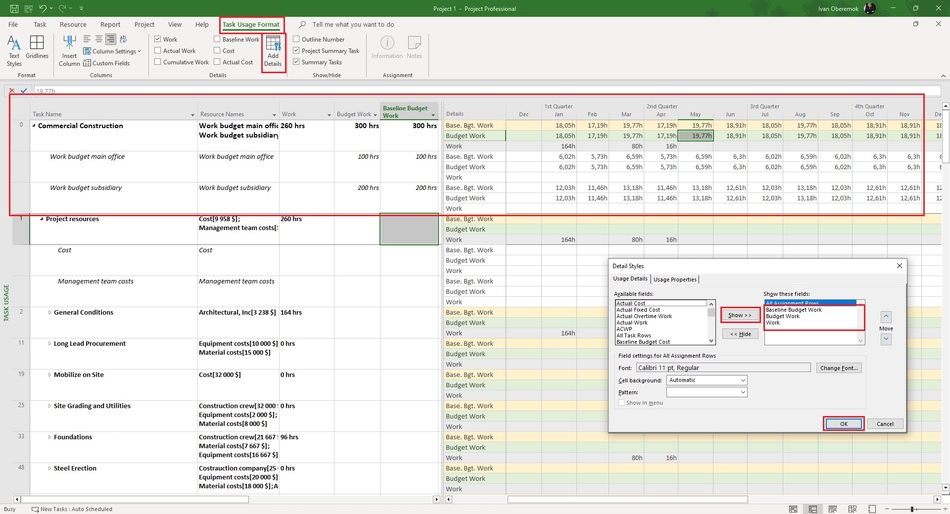Open the Task Name column filter dropdown

pyautogui.click(x=193, y=115)
